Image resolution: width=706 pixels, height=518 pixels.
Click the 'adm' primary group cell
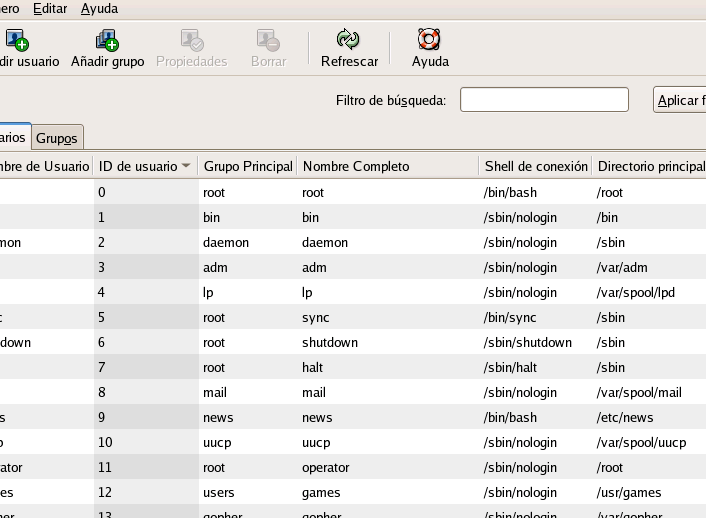215,268
